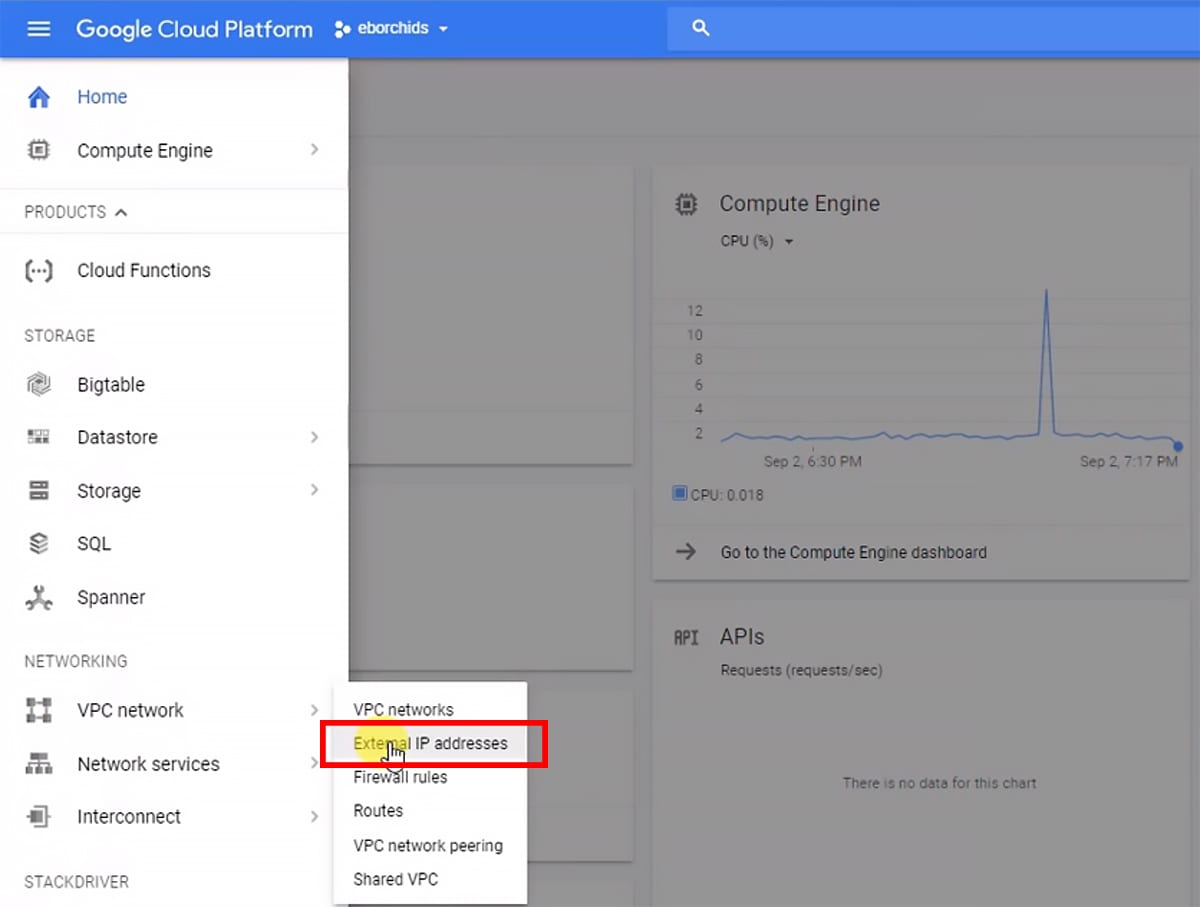Open SQL in the sidebar
This screenshot has width=1200, height=907.
[94, 544]
